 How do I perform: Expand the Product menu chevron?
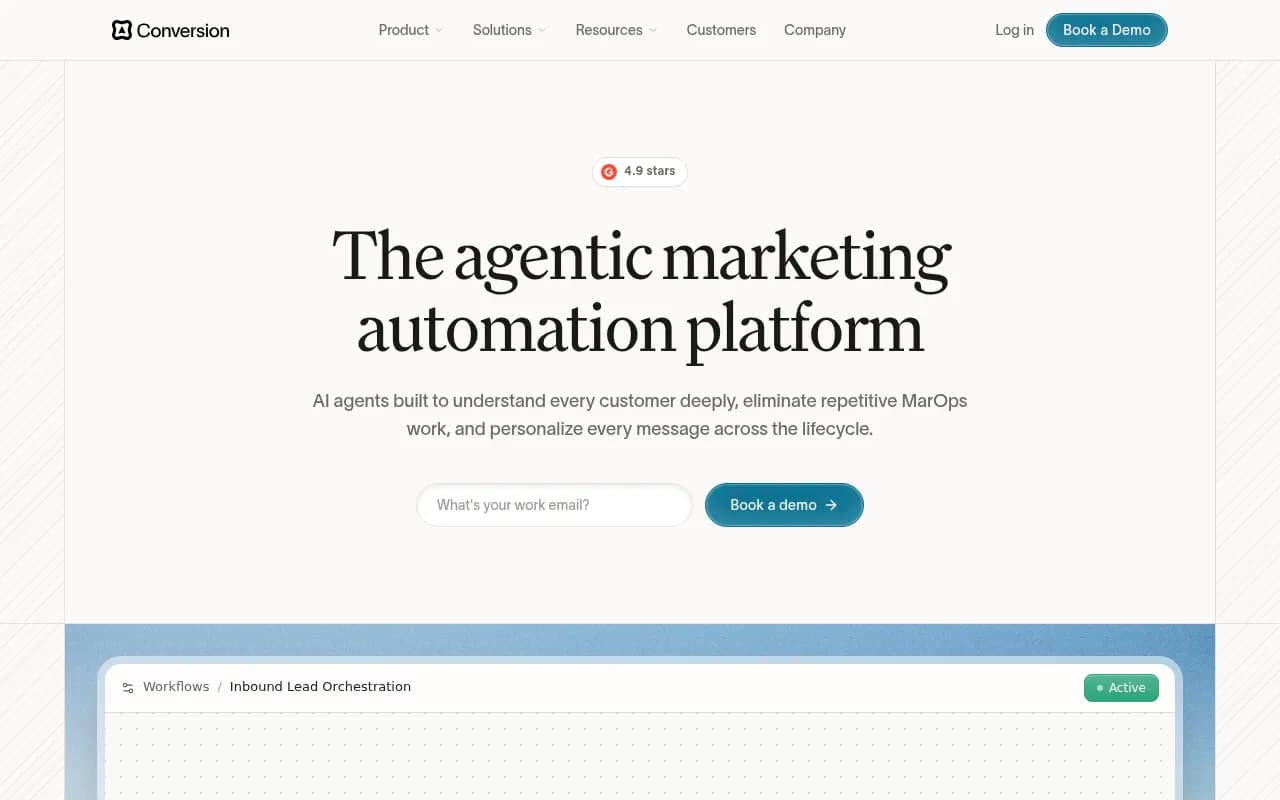tap(439, 30)
